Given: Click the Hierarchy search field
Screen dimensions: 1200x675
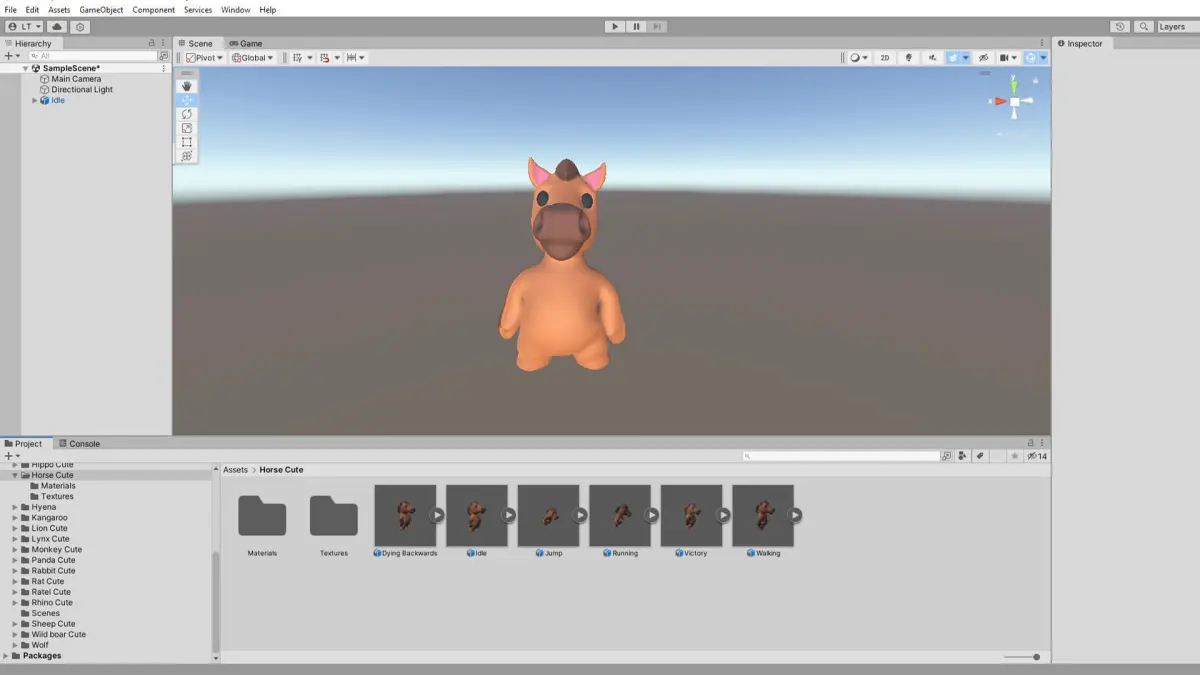Looking at the screenshot, I should tap(94, 56).
